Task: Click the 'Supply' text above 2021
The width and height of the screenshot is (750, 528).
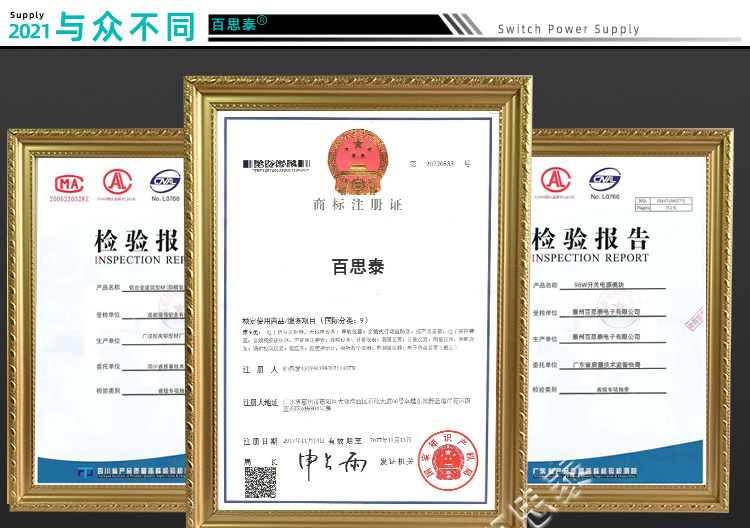Action: [x=27, y=15]
